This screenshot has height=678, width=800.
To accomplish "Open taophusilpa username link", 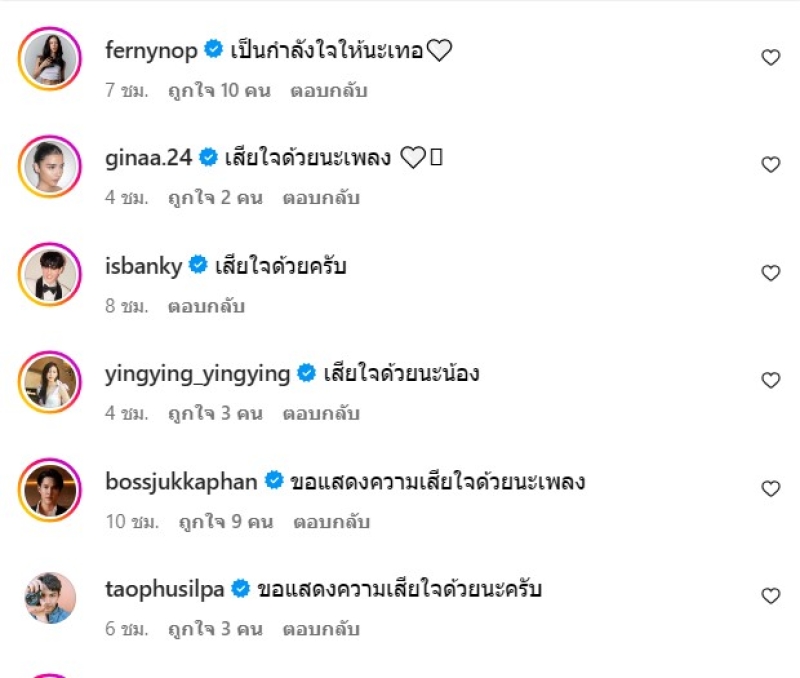I will [164, 589].
